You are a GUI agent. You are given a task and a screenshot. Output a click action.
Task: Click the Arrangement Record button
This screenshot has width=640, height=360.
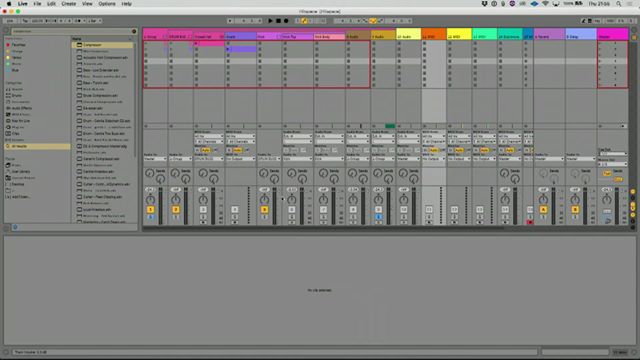(x=286, y=20)
